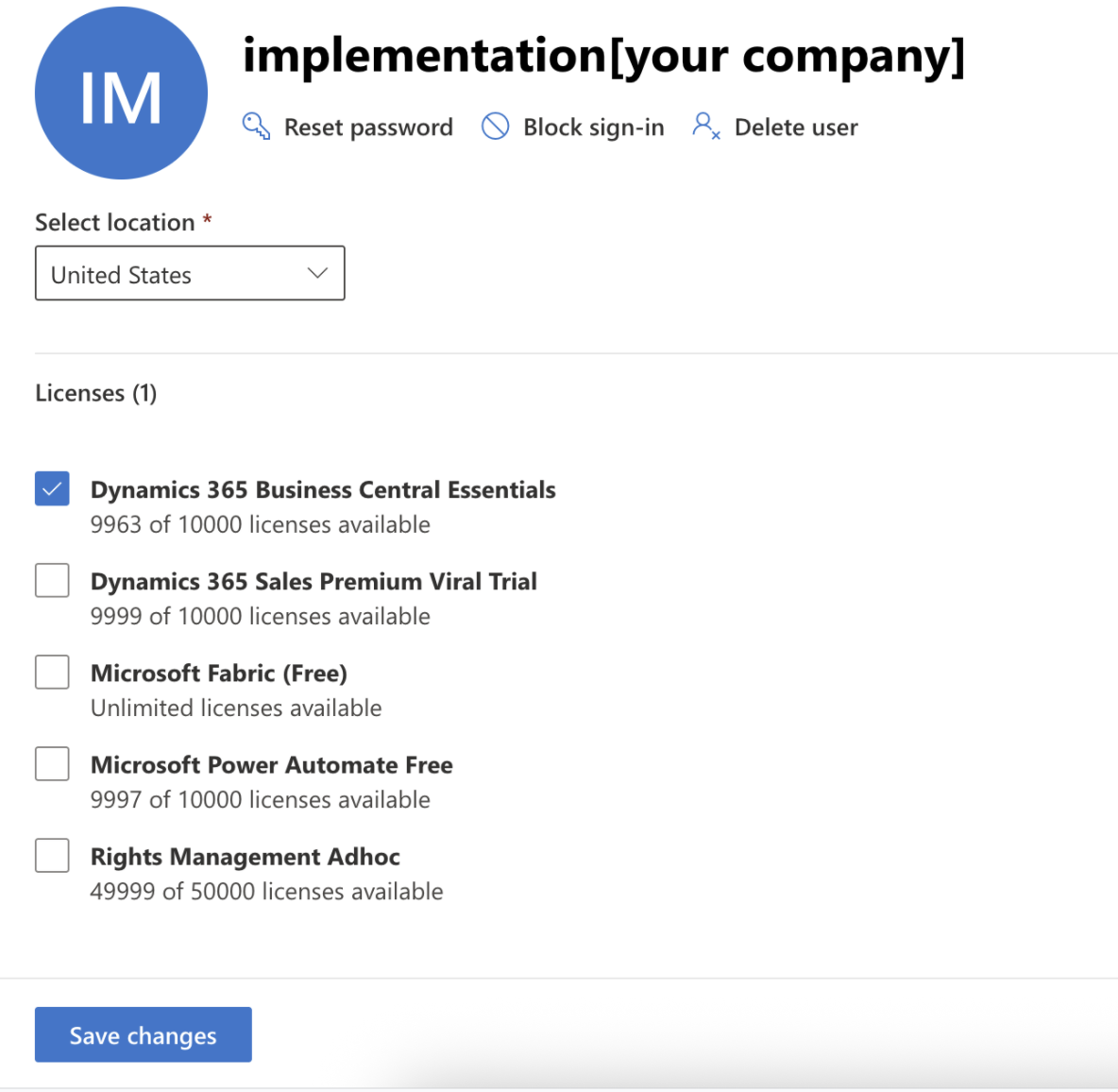Expand the location chevron arrow
The image size is (1118, 1092).
[x=317, y=273]
